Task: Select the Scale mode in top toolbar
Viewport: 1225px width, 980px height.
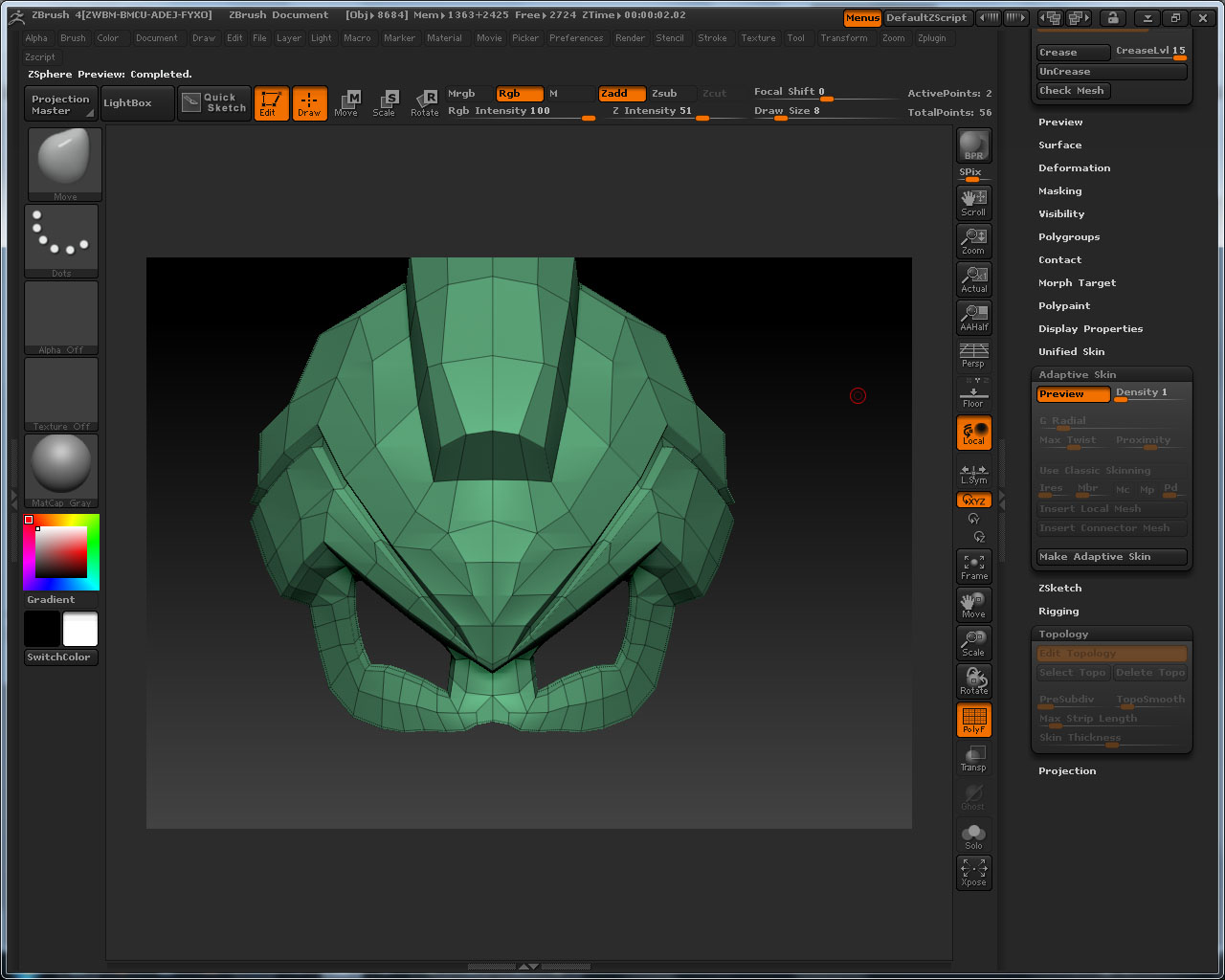Action: [x=384, y=102]
